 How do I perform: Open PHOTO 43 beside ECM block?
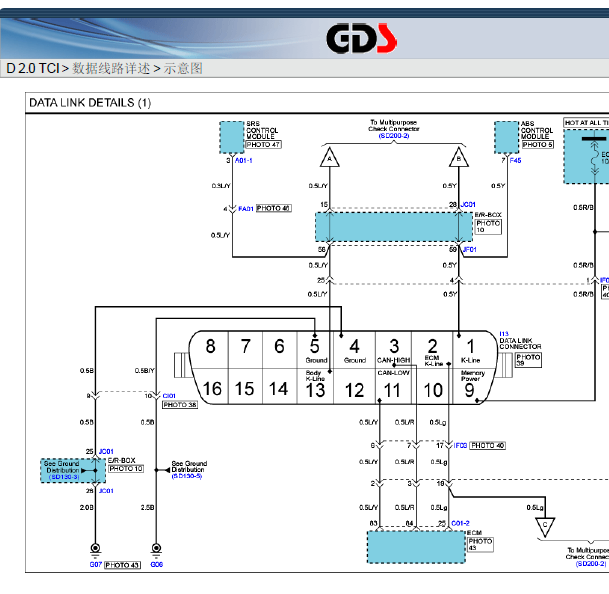(x=480, y=544)
